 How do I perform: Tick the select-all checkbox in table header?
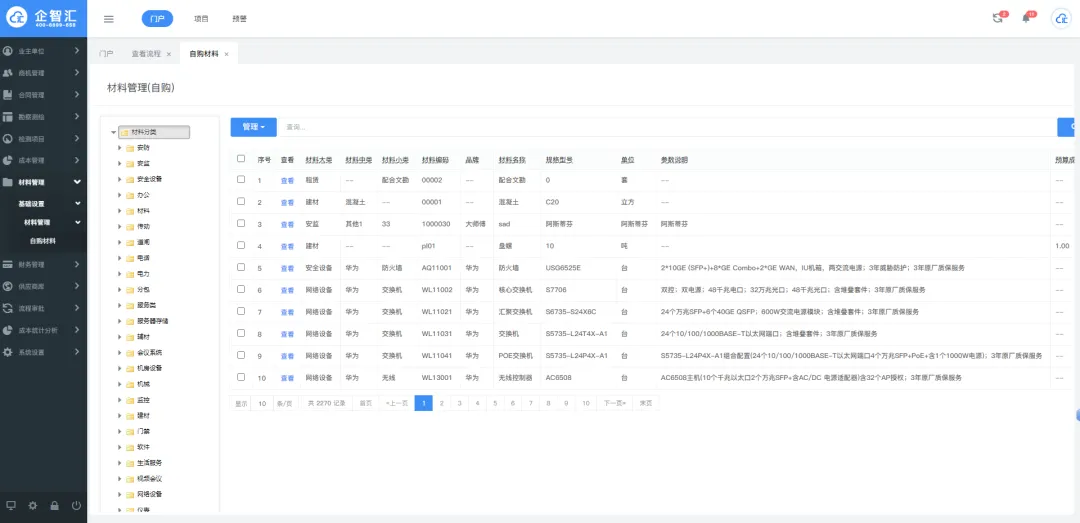tap(241, 158)
